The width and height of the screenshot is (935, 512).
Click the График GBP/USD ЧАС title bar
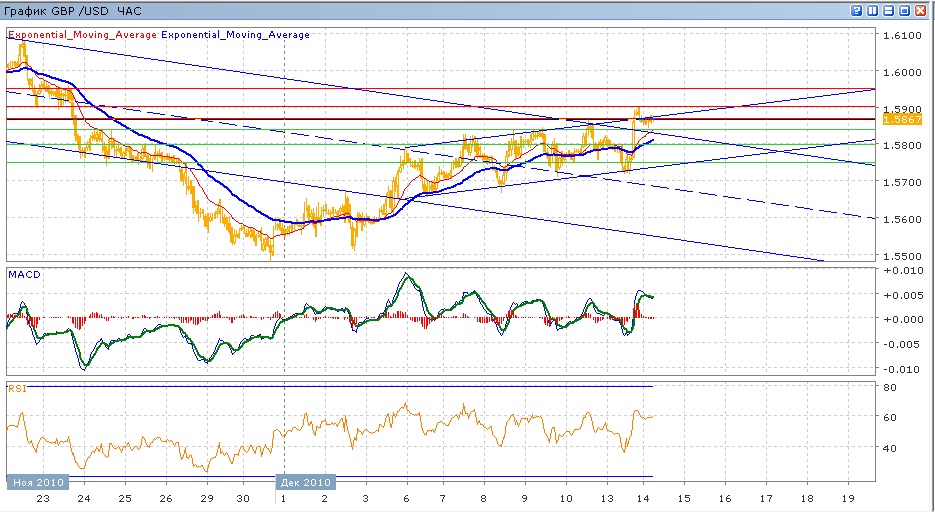[x=73, y=10]
